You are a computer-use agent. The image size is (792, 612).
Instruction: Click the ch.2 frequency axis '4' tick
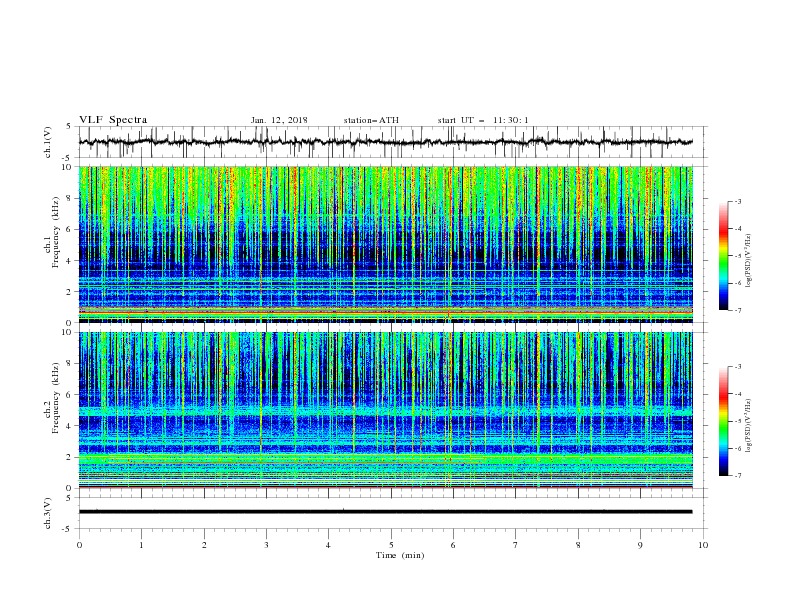pyautogui.click(x=69, y=426)
